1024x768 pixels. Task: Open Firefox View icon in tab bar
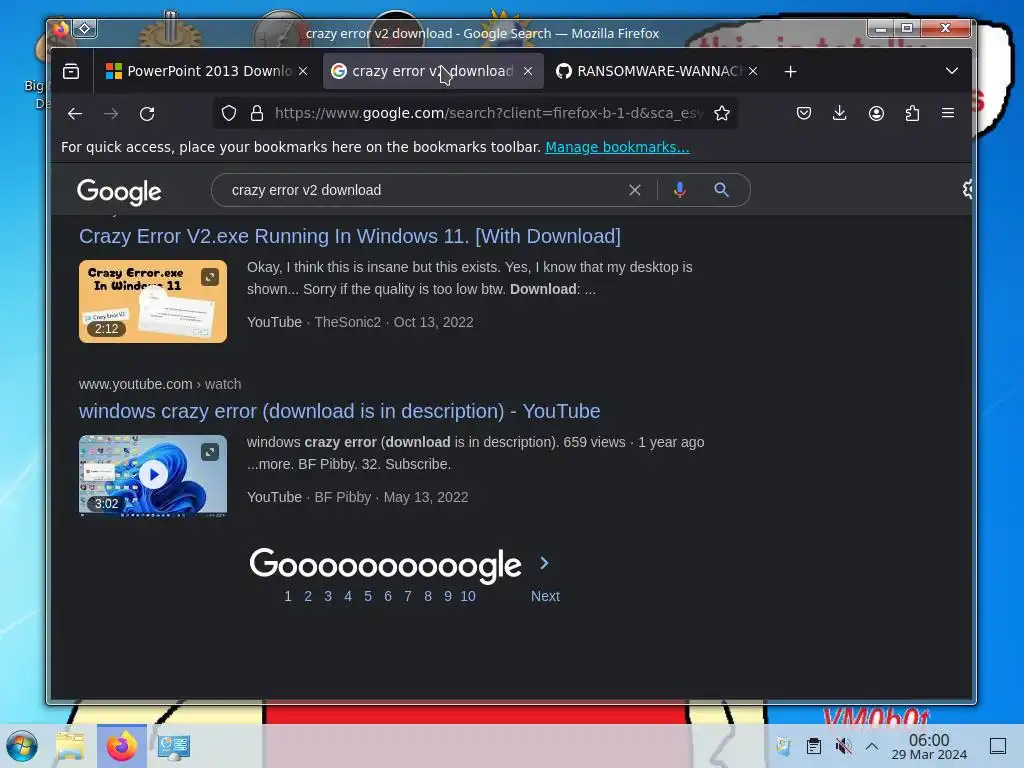pyautogui.click(x=71, y=71)
